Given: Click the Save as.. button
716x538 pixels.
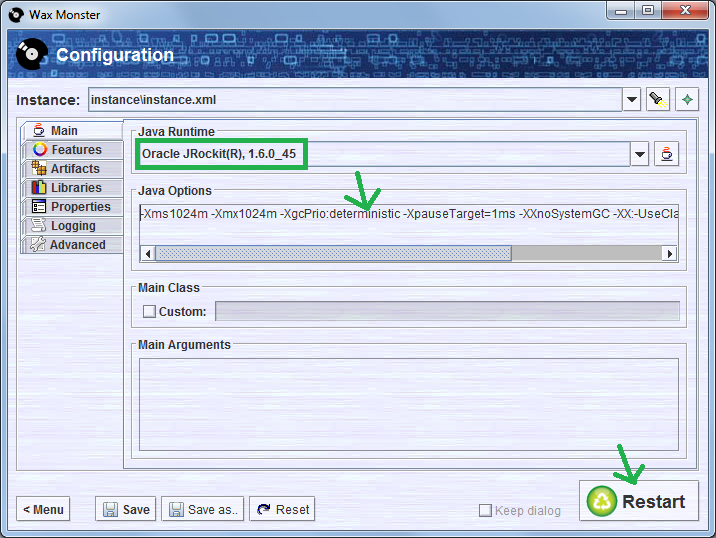Looking at the screenshot, I should [203, 509].
